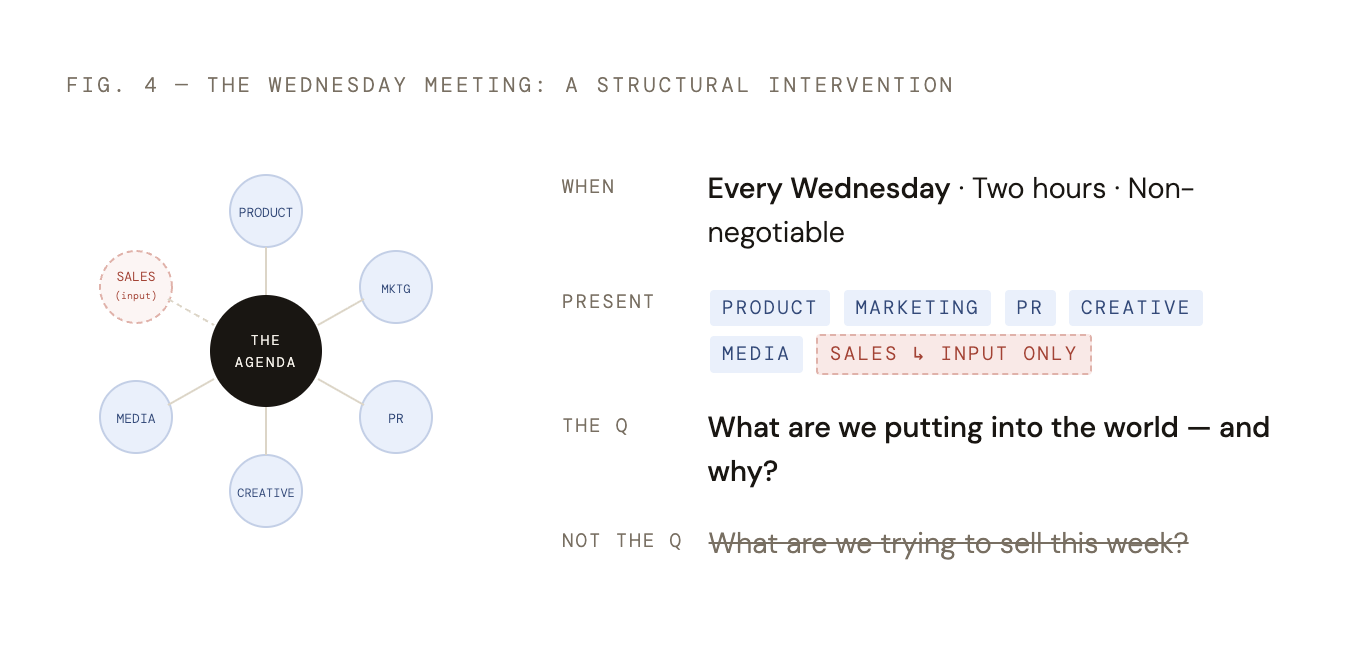Click the FIG. 4 figure title
The width and height of the screenshot is (1360, 664).
(x=510, y=85)
